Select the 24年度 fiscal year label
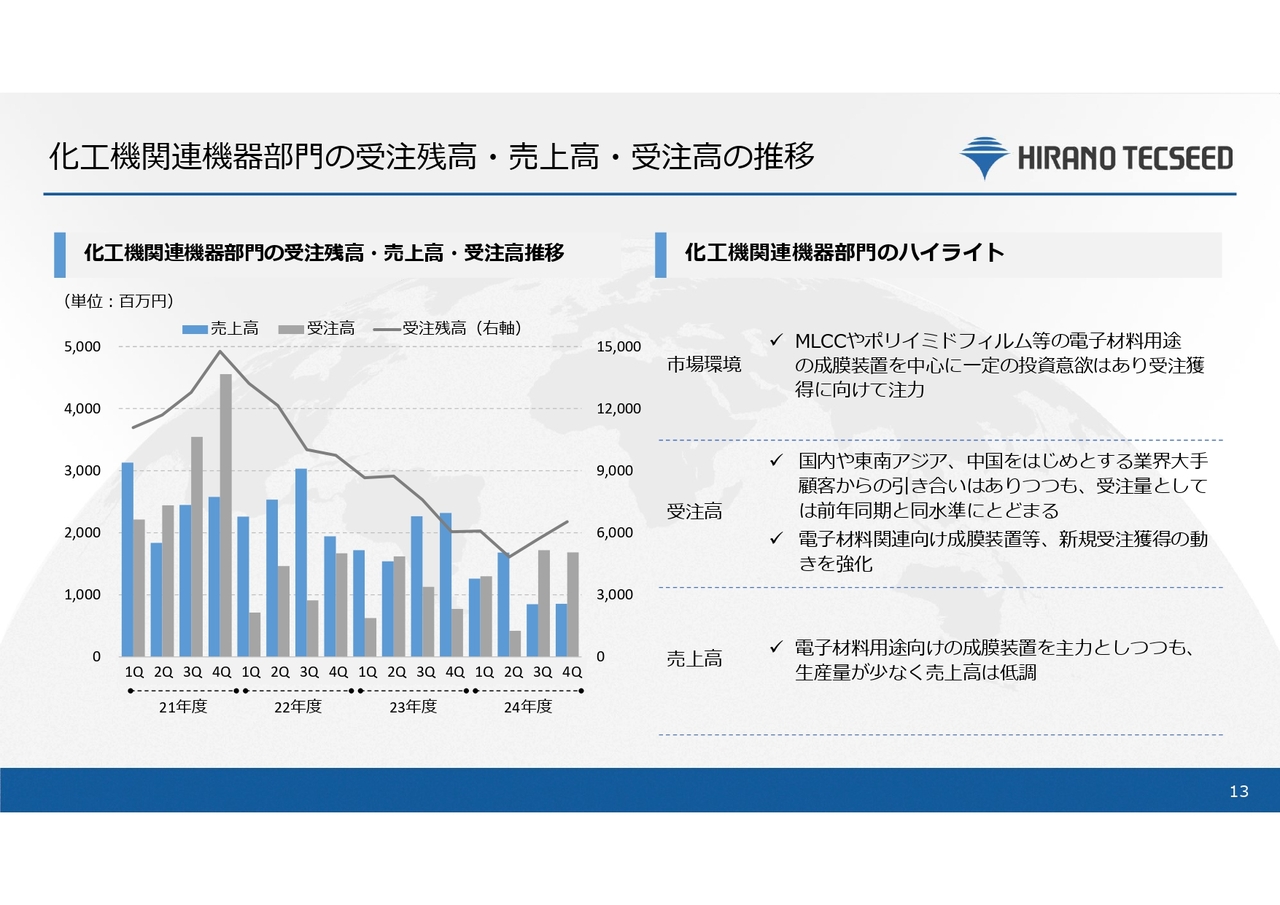Image resolution: width=1280 pixels, height=905 pixels. pyautogui.click(x=528, y=707)
